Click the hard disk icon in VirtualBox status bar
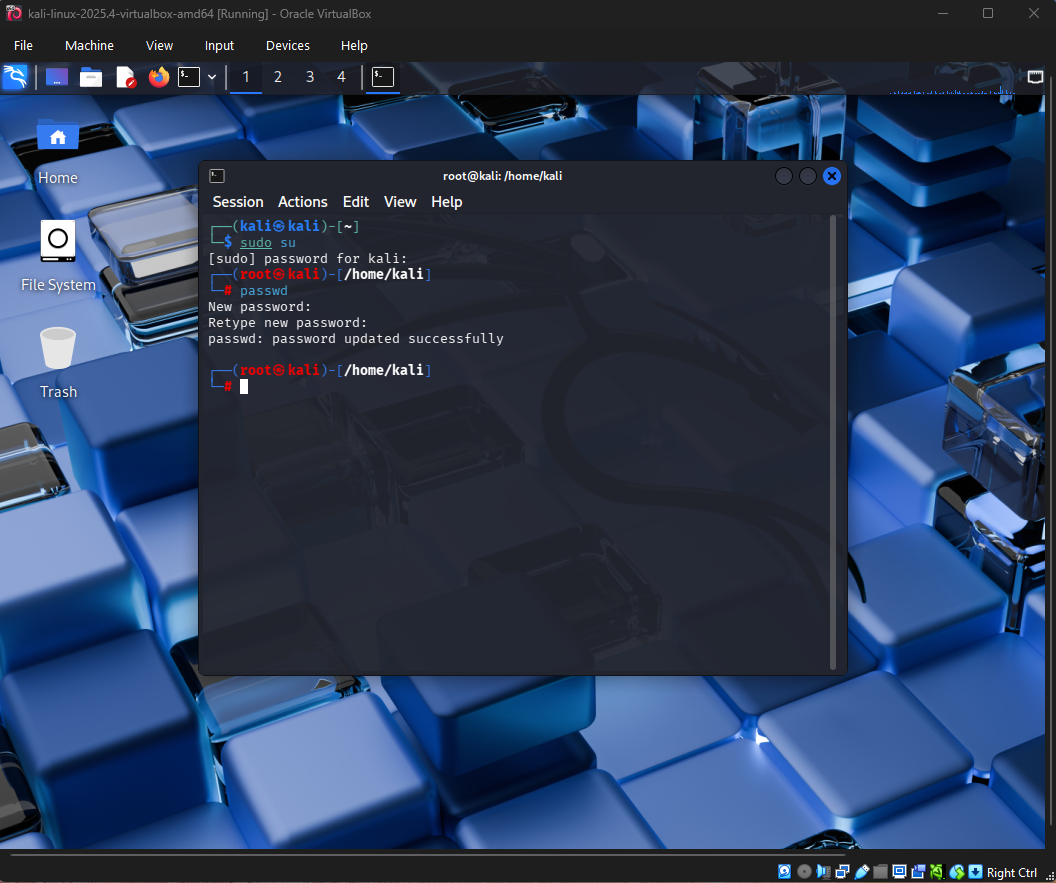Image resolution: width=1056 pixels, height=883 pixels. [784, 871]
